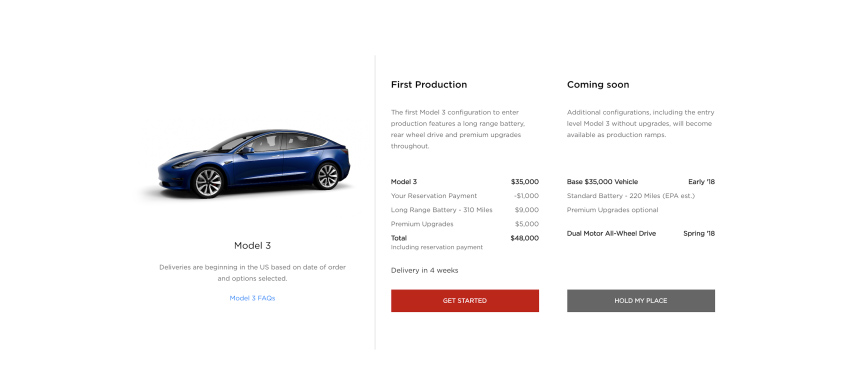Click the blue Model 3 car image
This screenshot has width=860, height=380.
[253, 163]
